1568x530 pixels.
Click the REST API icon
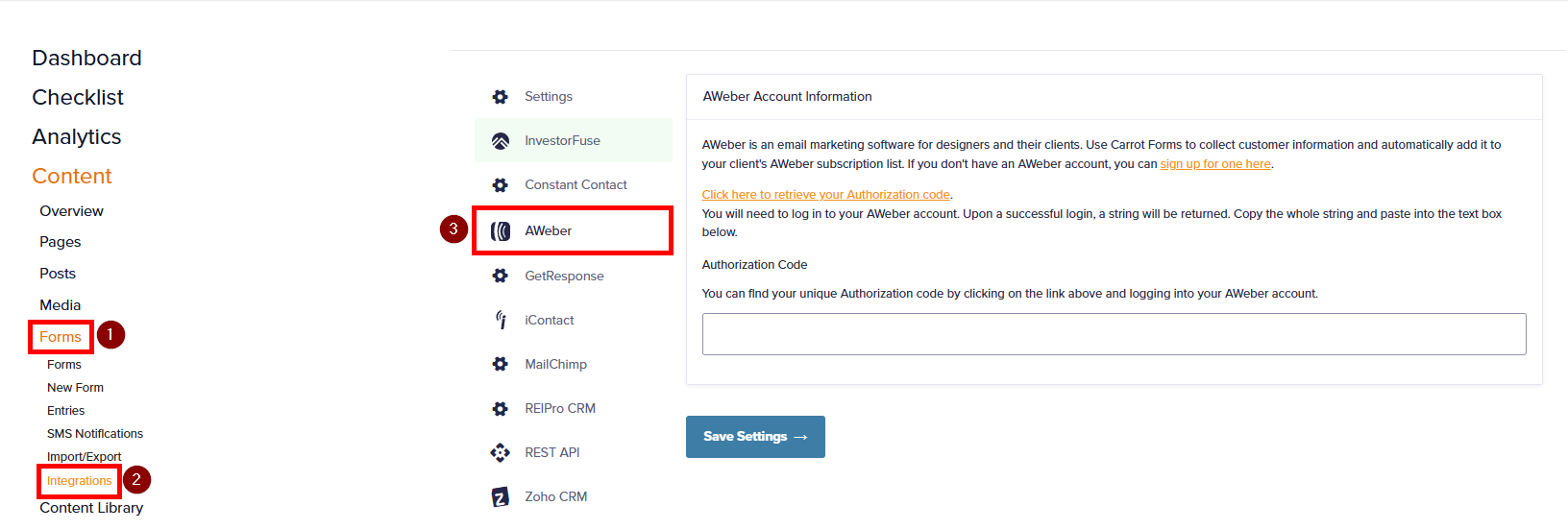(x=501, y=452)
